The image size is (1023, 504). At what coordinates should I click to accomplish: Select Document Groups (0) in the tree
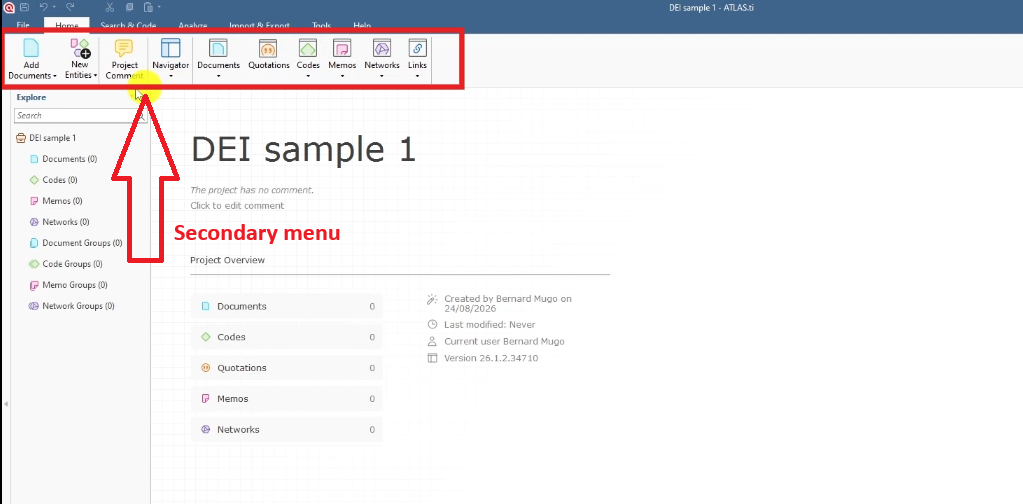pyautogui.click(x=76, y=243)
